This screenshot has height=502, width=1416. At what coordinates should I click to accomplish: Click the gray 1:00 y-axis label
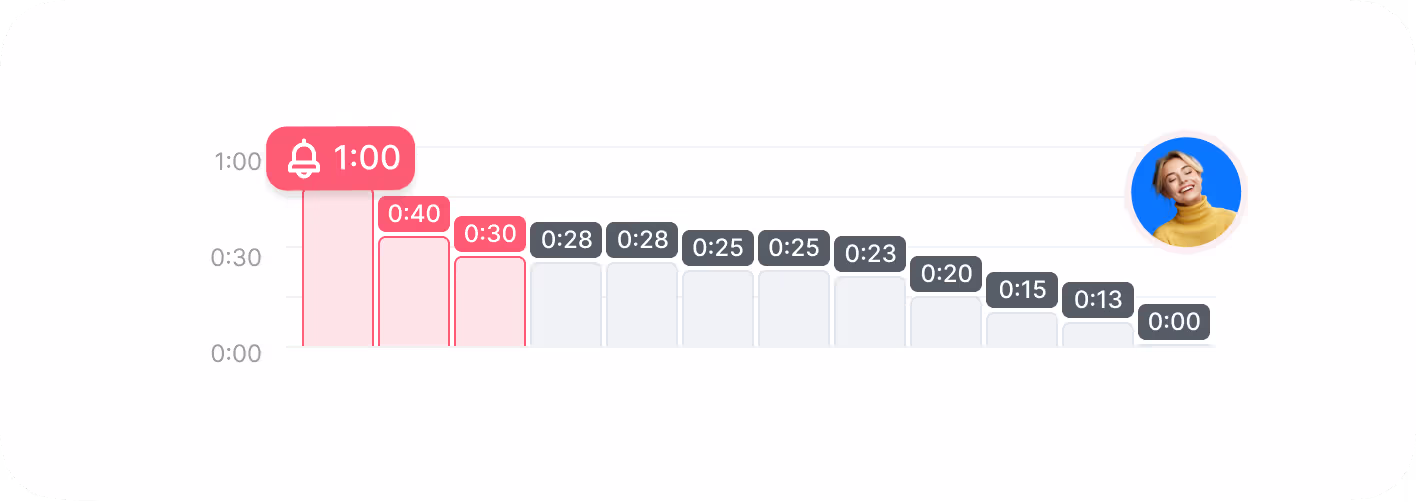point(237,161)
